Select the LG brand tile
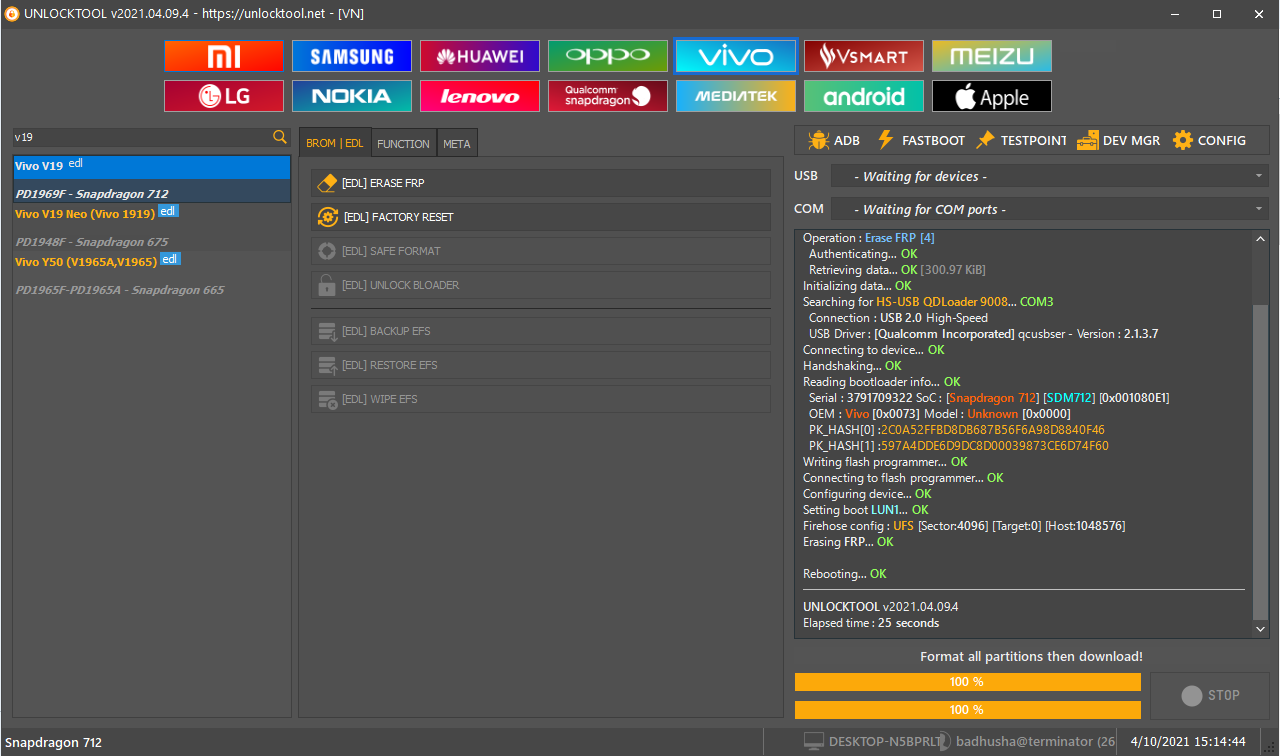The width and height of the screenshot is (1280, 756). (224, 96)
